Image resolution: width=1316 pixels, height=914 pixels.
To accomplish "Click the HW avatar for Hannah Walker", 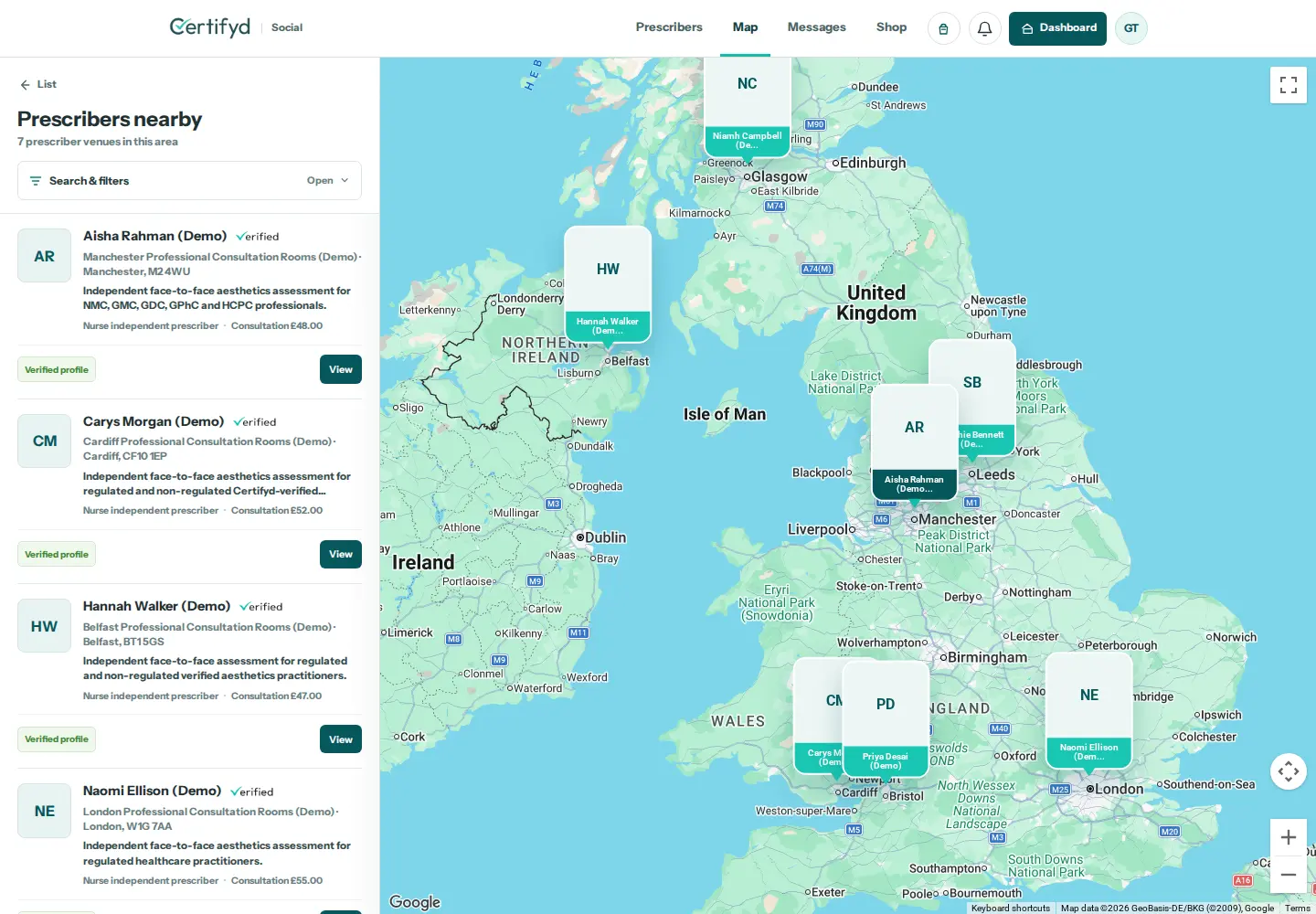I will tap(44, 626).
